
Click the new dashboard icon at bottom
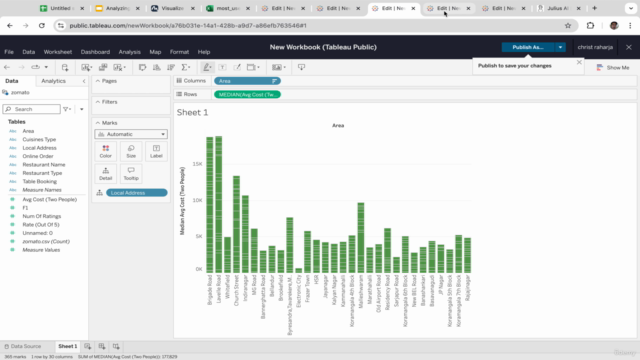click(x=102, y=347)
